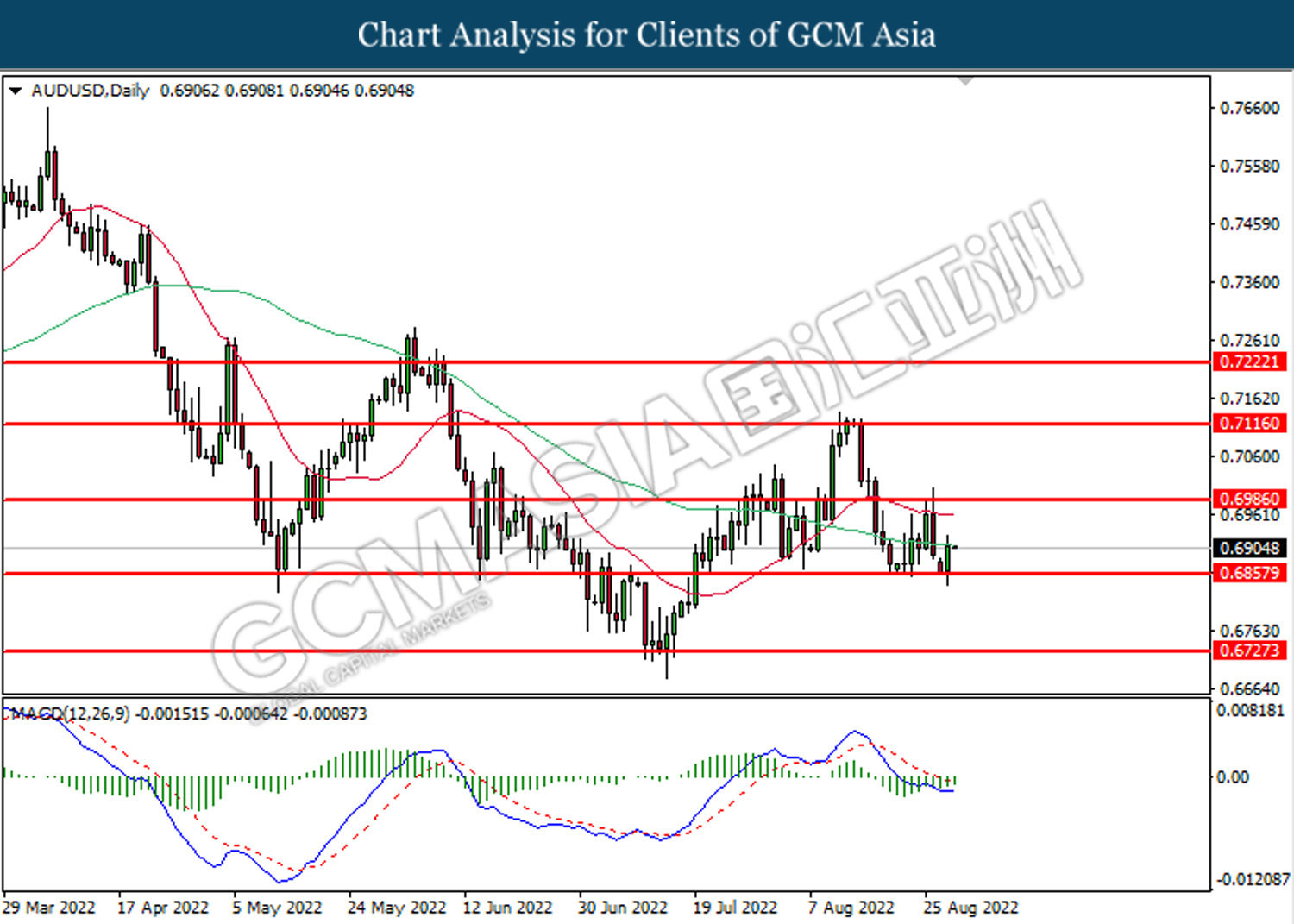Screen dimensions: 1294x924
Task: Click the 19 Jul 2022 date label
Action: 736,908
